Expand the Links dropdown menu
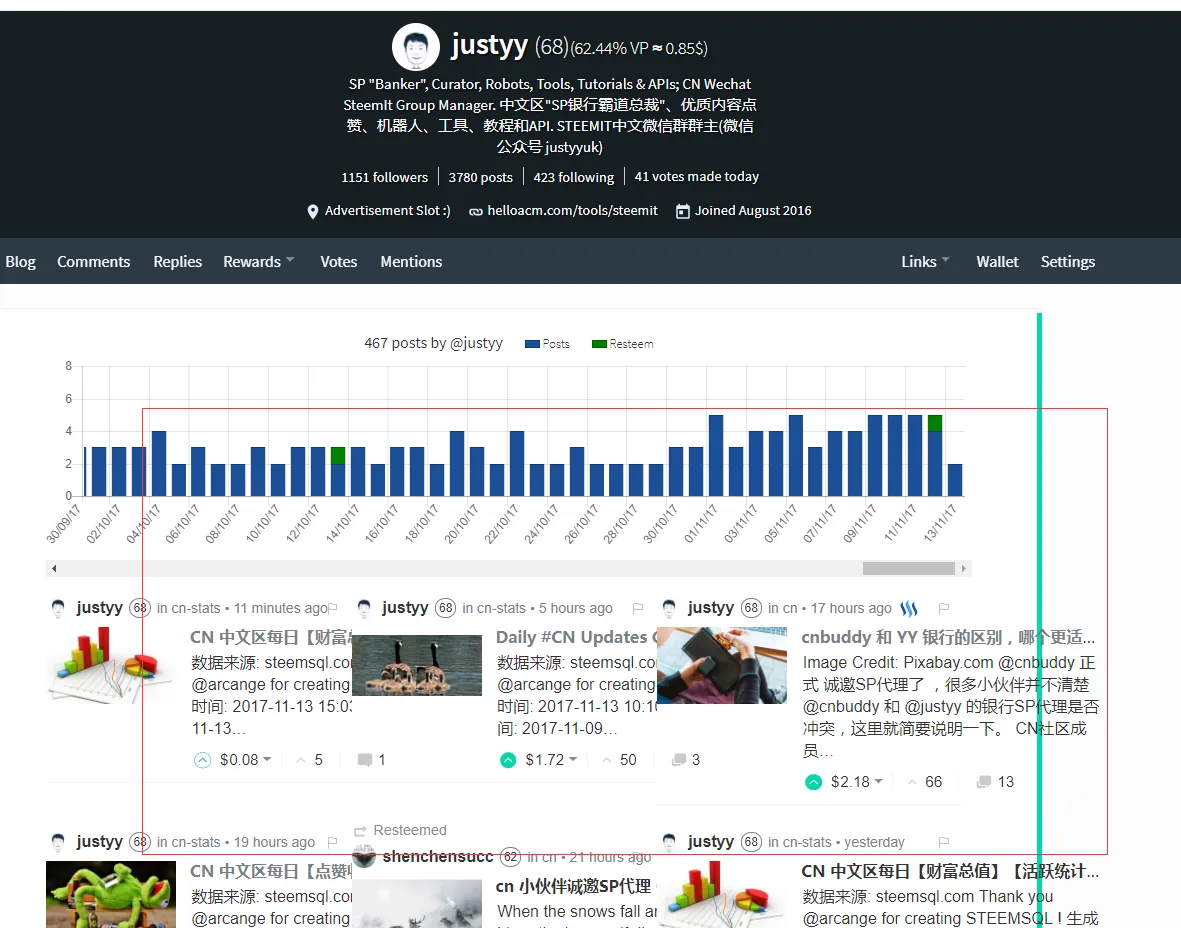 [x=925, y=261]
